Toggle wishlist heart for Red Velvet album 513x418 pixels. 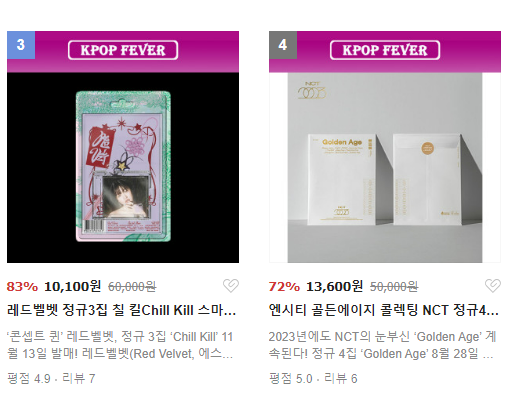tap(231, 286)
